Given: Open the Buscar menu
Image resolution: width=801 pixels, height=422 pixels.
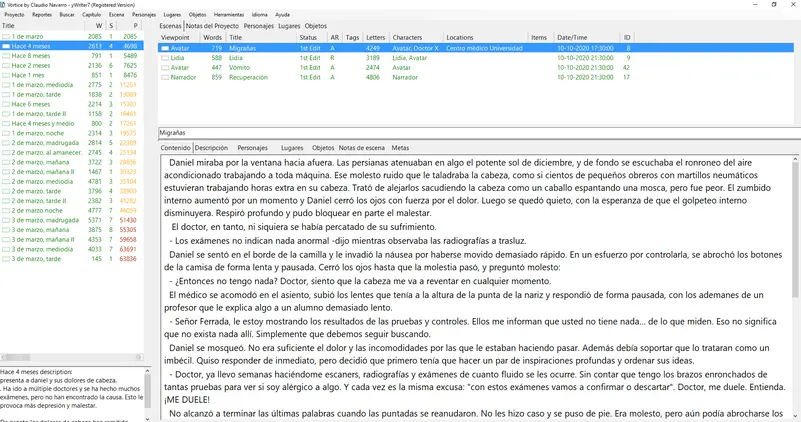Looking at the screenshot, I should [67, 15].
